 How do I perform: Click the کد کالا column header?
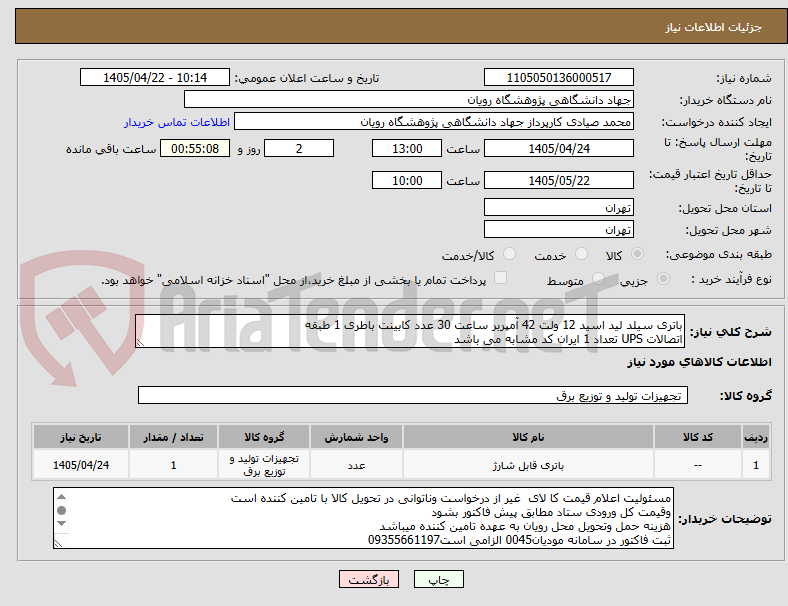[x=698, y=437]
